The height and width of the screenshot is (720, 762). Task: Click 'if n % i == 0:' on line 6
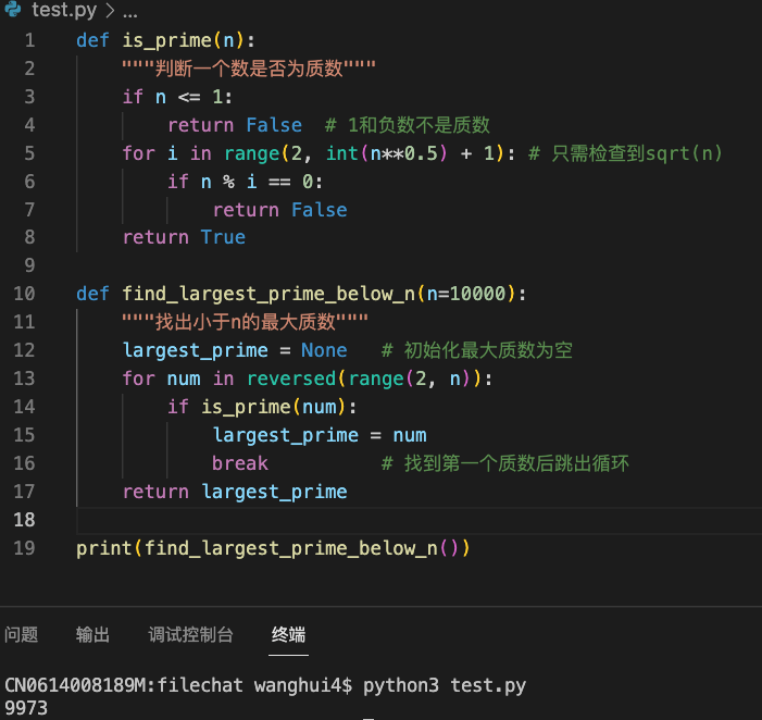pyautogui.click(x=245, y=182)
